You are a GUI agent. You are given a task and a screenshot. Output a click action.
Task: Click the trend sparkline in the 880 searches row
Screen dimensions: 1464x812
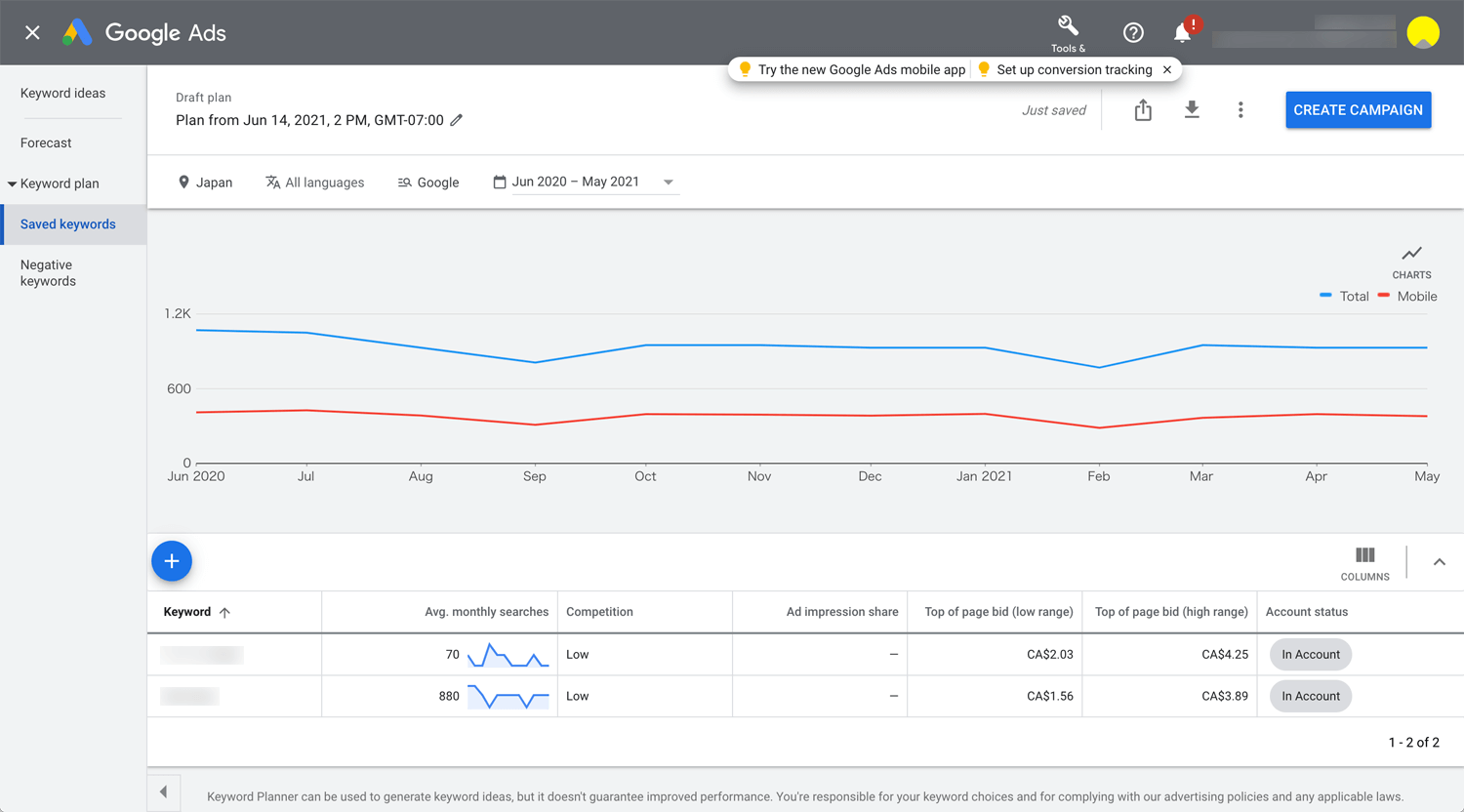(x=508, y=696)
